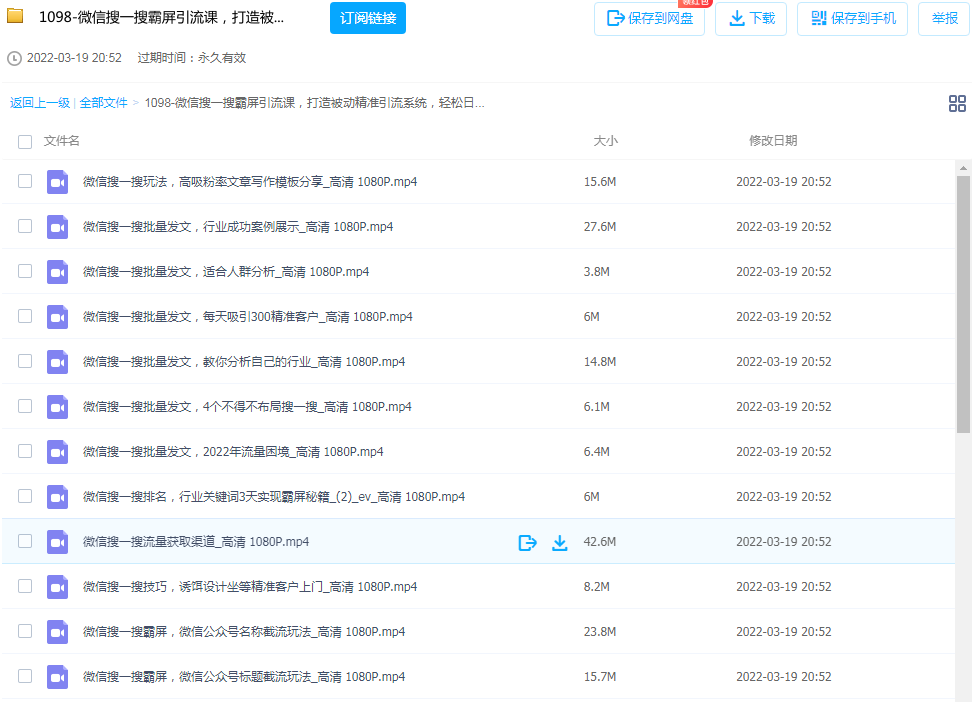Click video icon for 微信公众号名称截流玩法 file

click(57, 631)
